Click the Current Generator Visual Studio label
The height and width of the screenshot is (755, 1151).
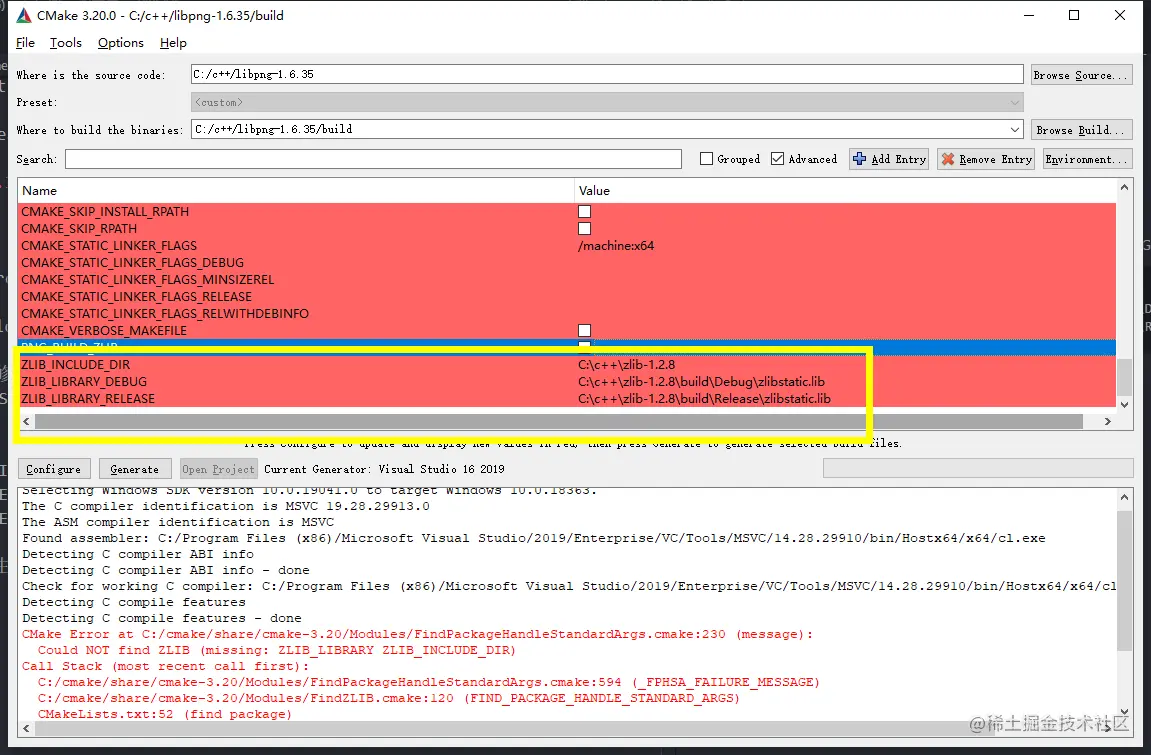coord(384,469)
